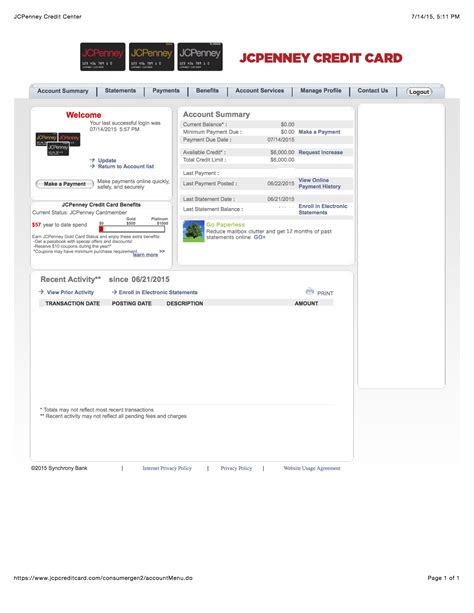Click the Logout button

[x=419, y=91]
